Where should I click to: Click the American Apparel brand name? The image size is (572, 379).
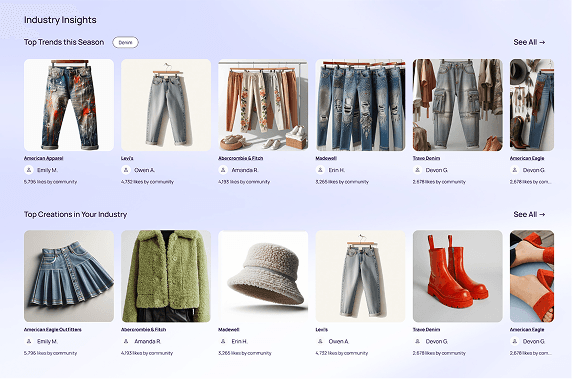43,158
